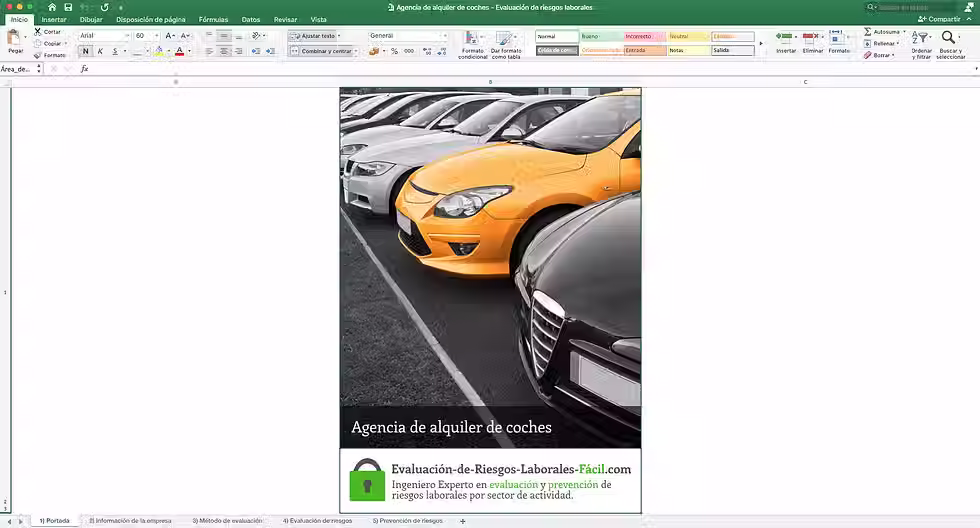
Task: Align text to the top
Action: (209, 36)
